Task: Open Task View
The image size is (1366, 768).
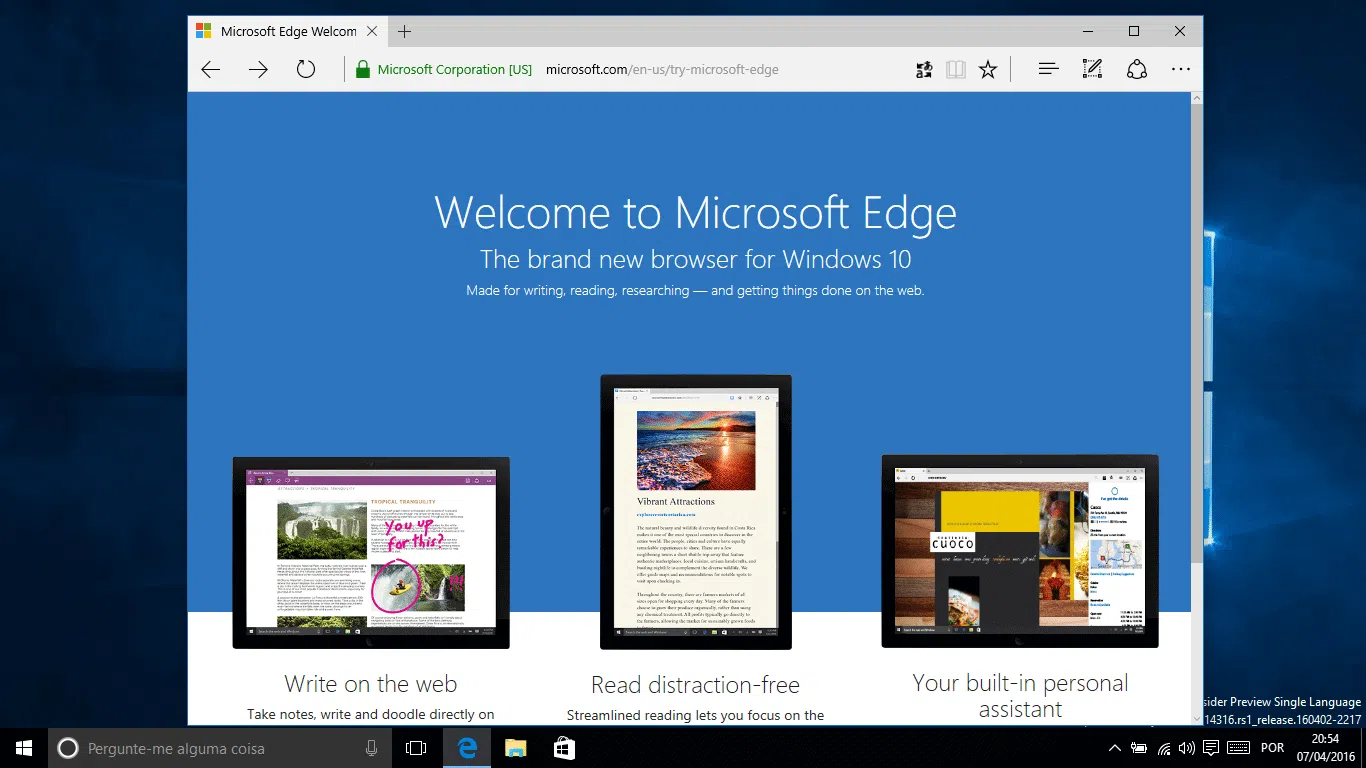Action: pos(416,748)
